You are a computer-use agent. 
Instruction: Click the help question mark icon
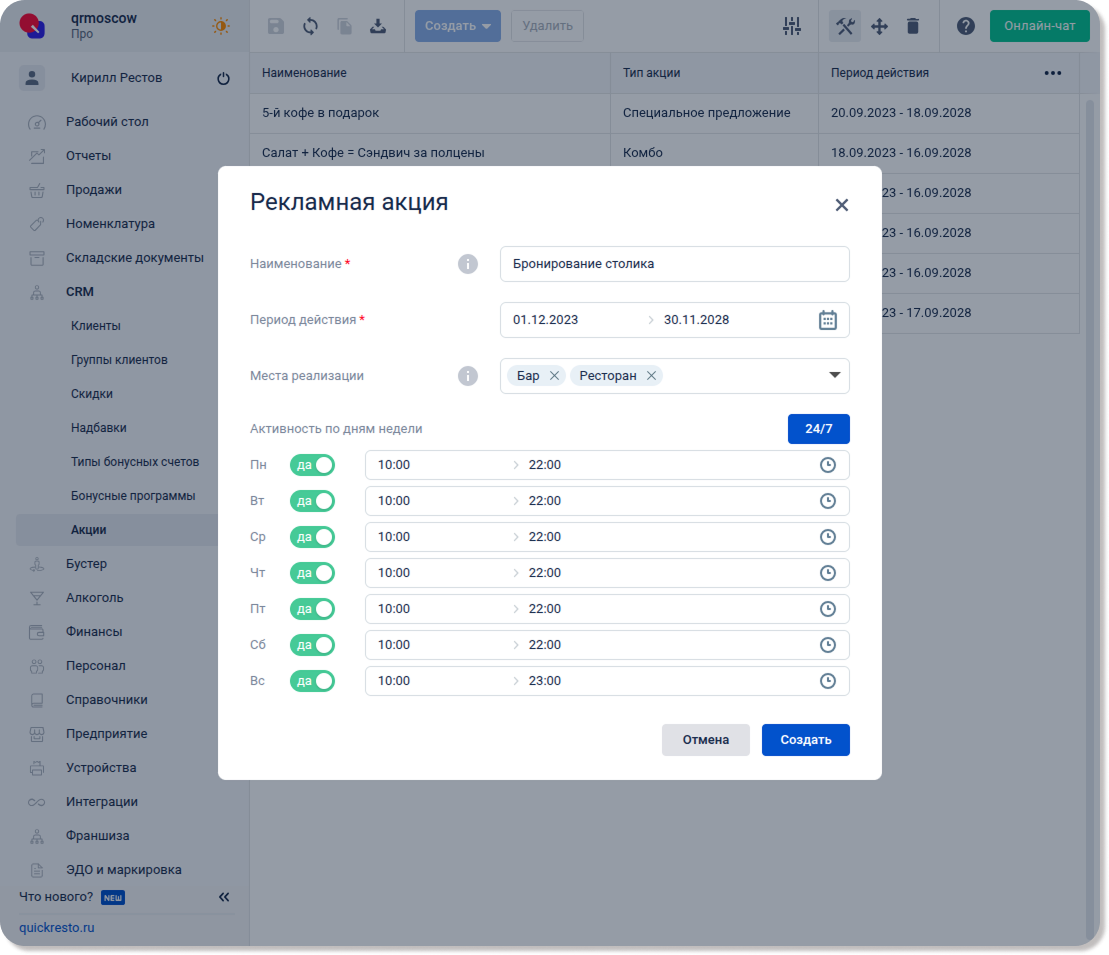pos(965,26)
